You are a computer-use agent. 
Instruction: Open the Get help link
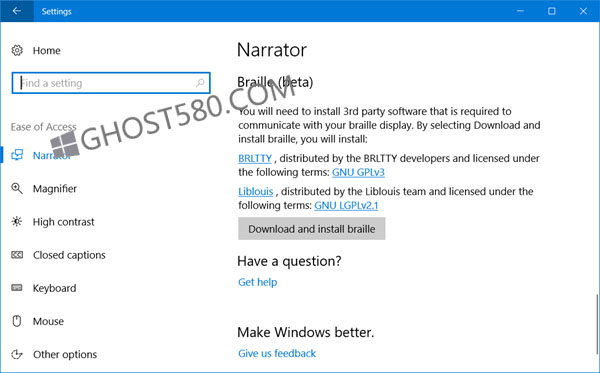[x=258, y=282]
